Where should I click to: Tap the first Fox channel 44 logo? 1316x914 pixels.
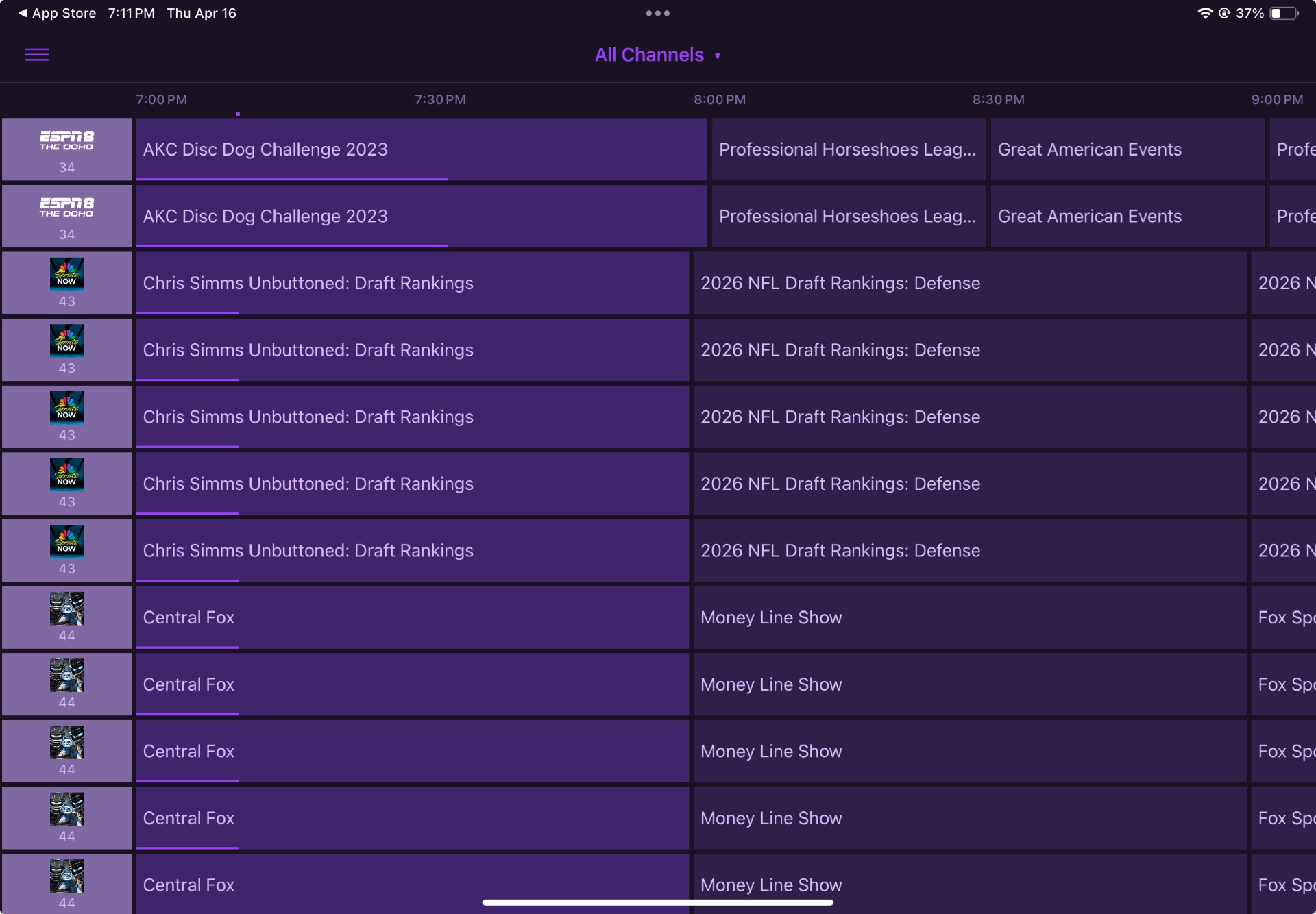click(66, 608)
